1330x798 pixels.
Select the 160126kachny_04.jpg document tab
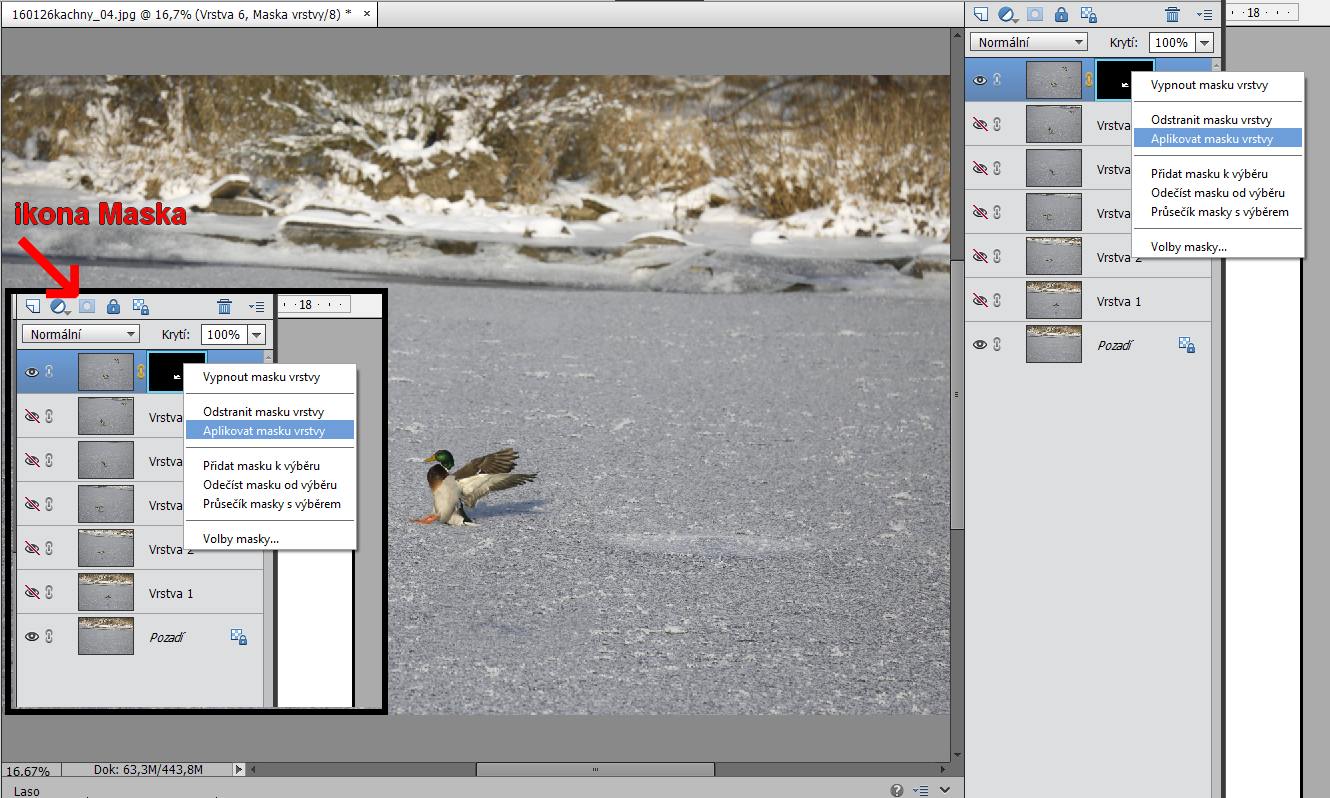[x=180, y=14]
